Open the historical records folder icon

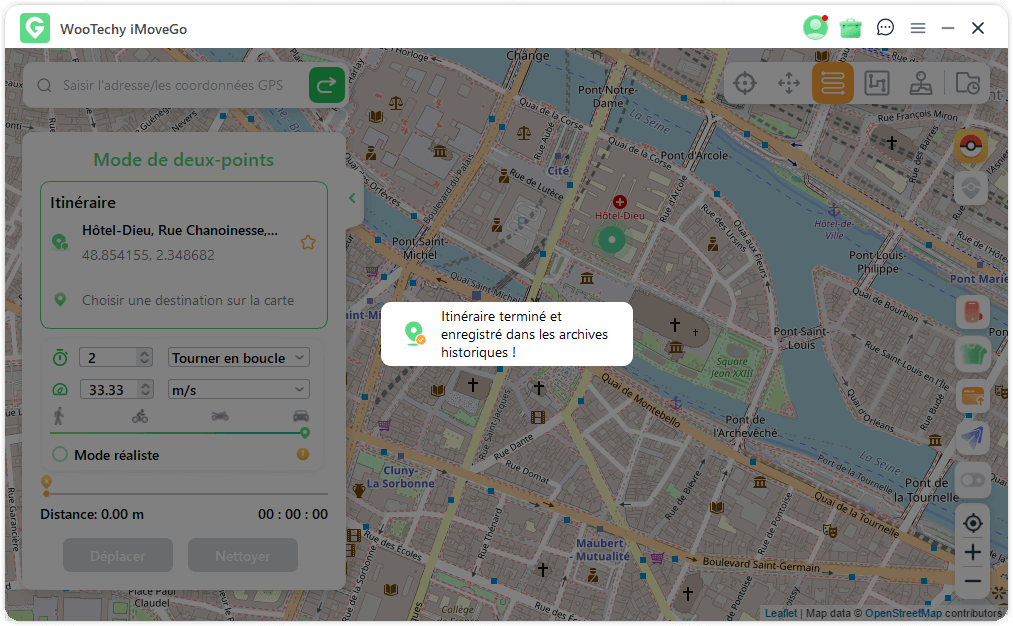(967, 84)
